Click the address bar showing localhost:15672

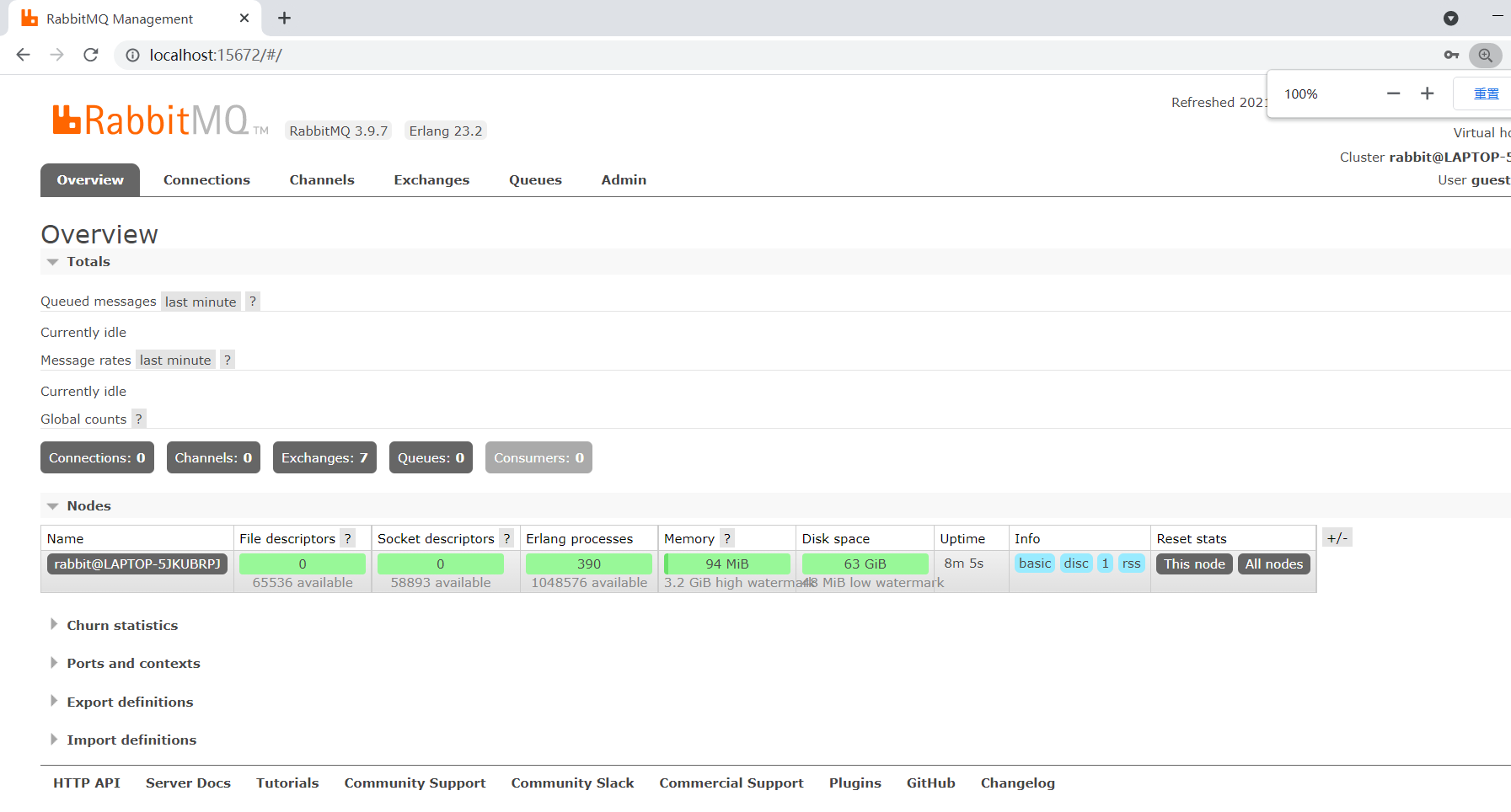(x=775, y=55)
